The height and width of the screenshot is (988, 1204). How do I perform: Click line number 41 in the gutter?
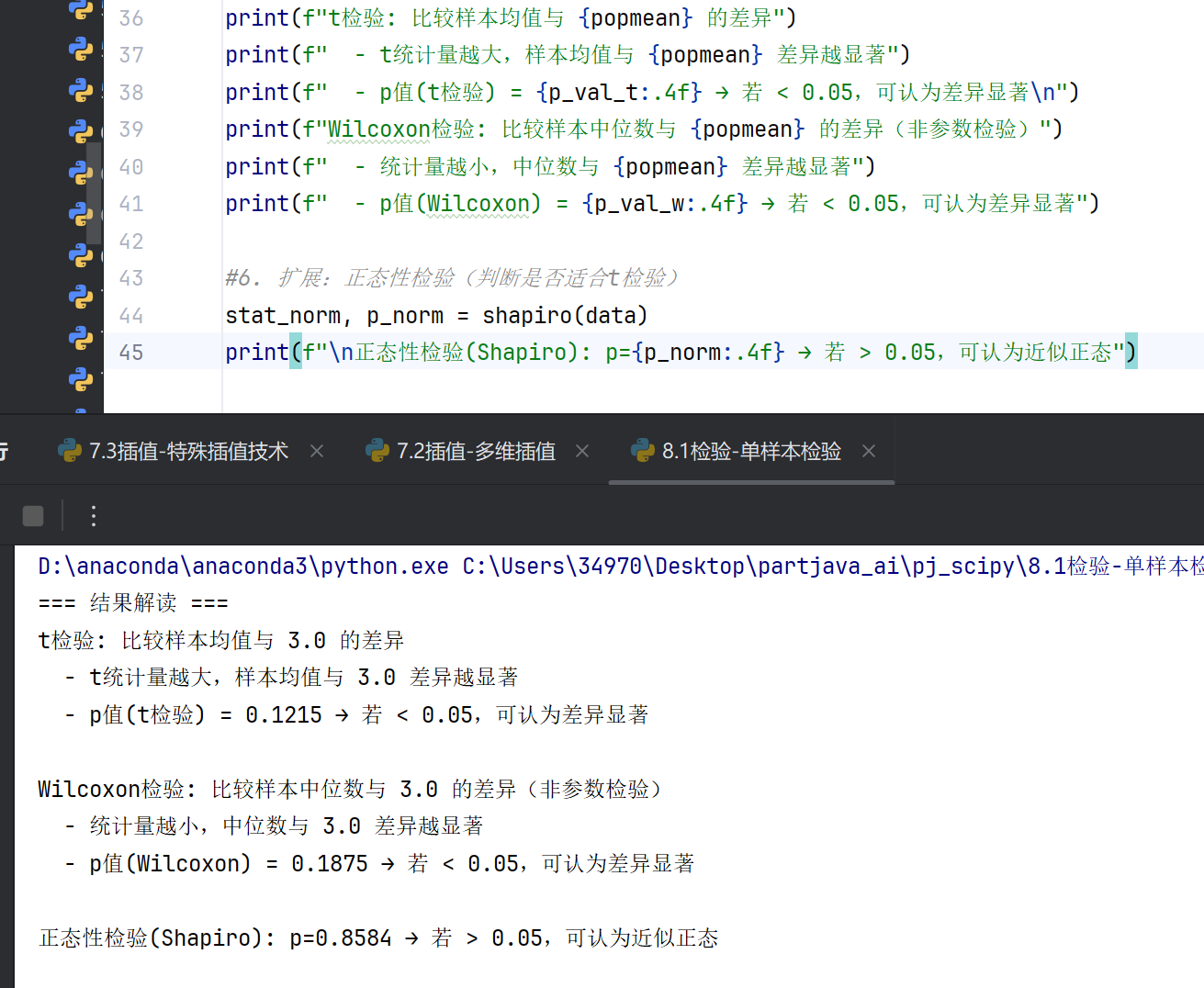click(131, 204)
